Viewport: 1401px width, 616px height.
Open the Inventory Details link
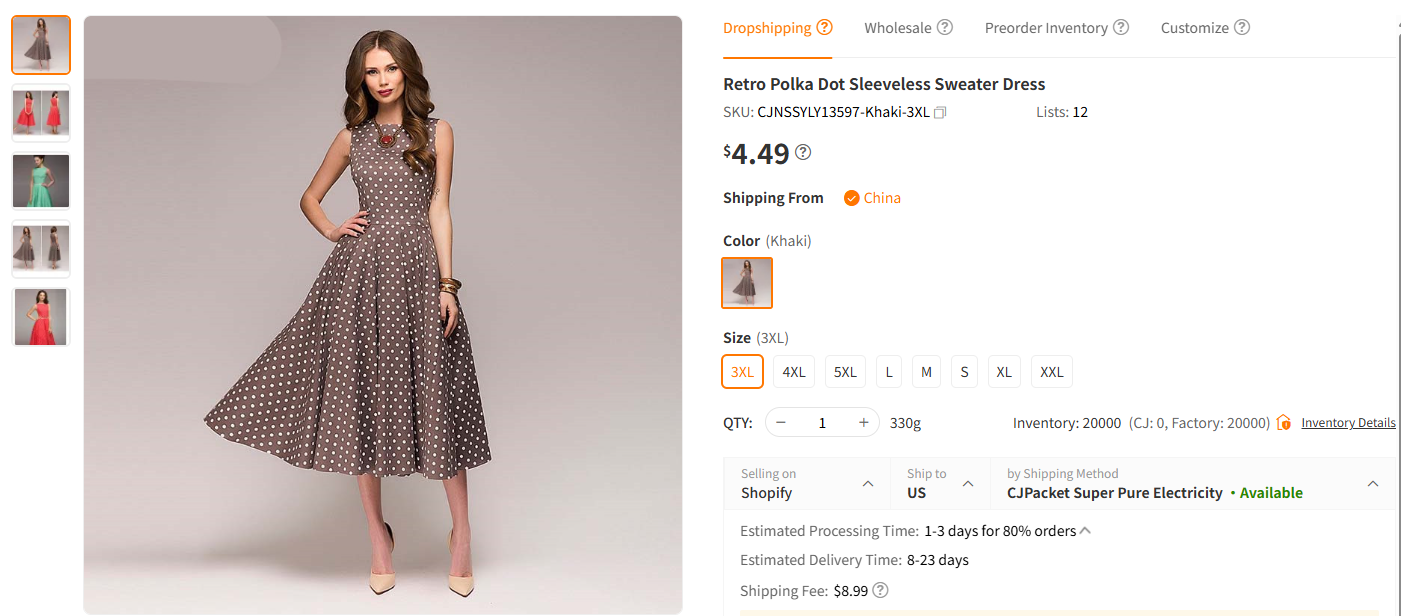click(1348, 422)
